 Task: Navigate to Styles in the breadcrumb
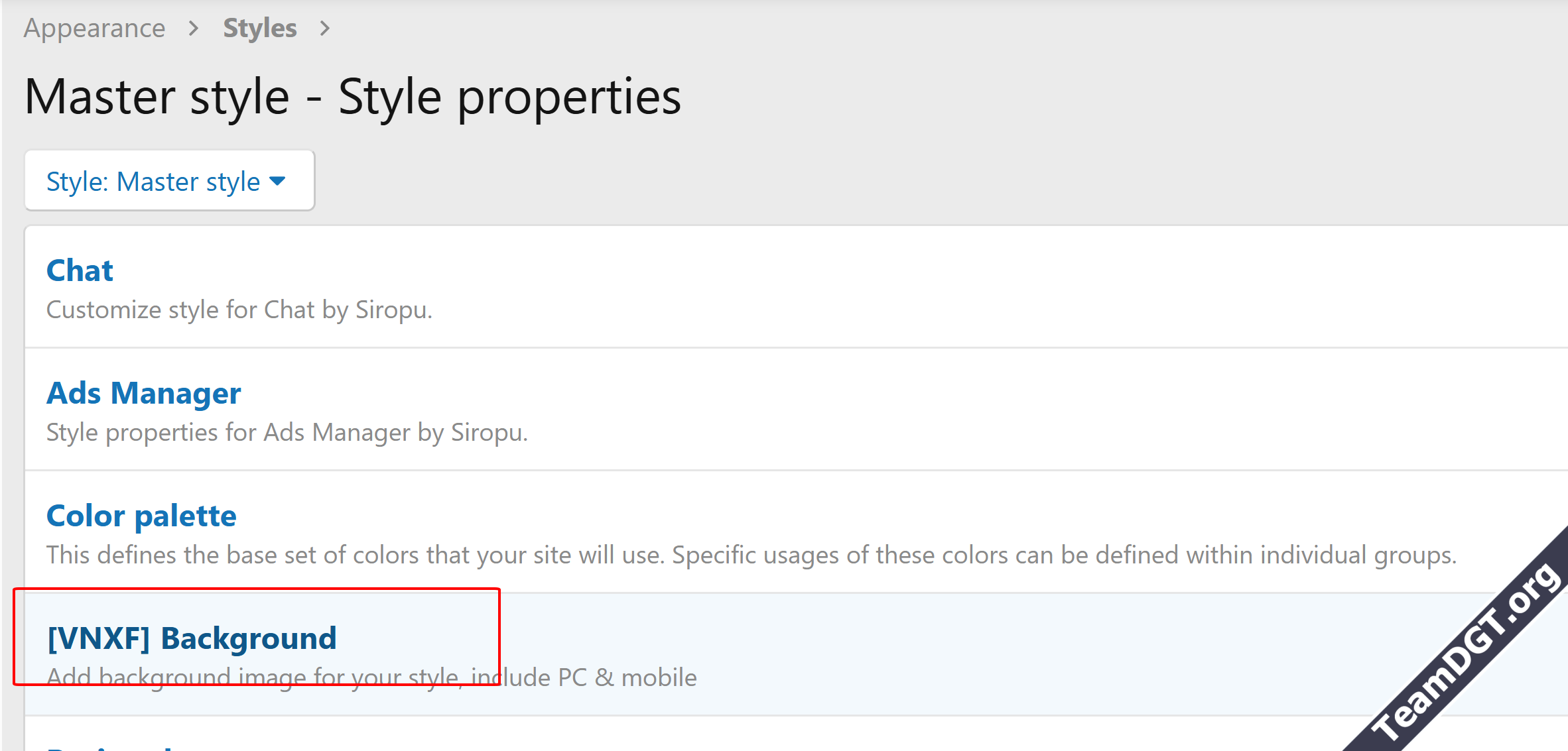coord(259,29)
